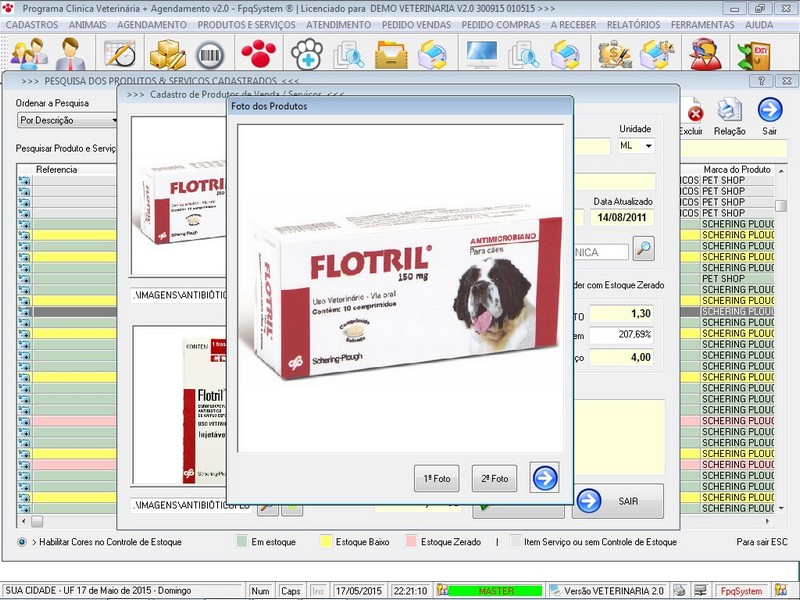The image size is (800, 600).
Task: Open the A RECEBER menu
Action: [x=573, y=24]
